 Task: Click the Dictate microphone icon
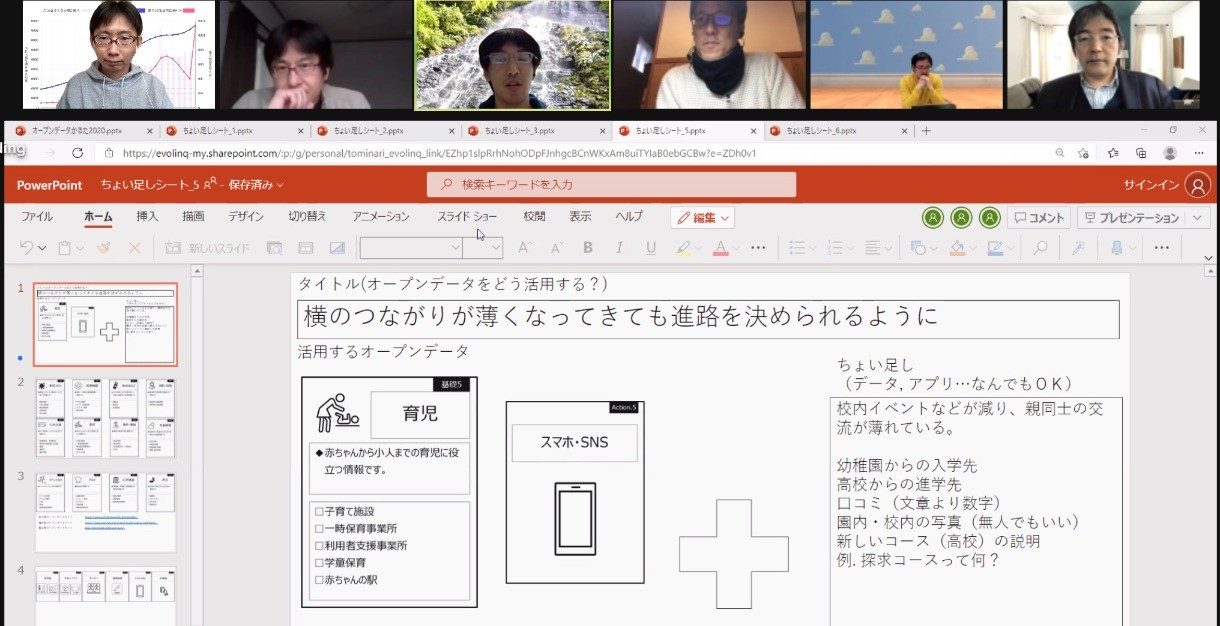[x=1118, y=248]
